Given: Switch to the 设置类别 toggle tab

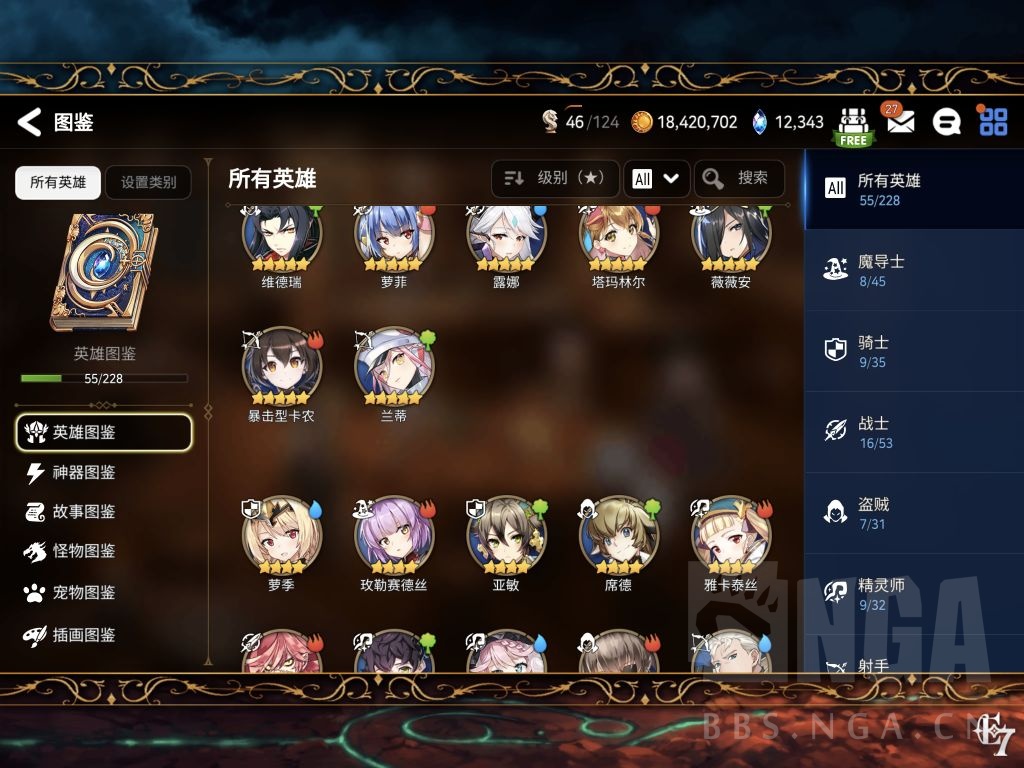Looking at the screenshot, I should tap(148, 182).
